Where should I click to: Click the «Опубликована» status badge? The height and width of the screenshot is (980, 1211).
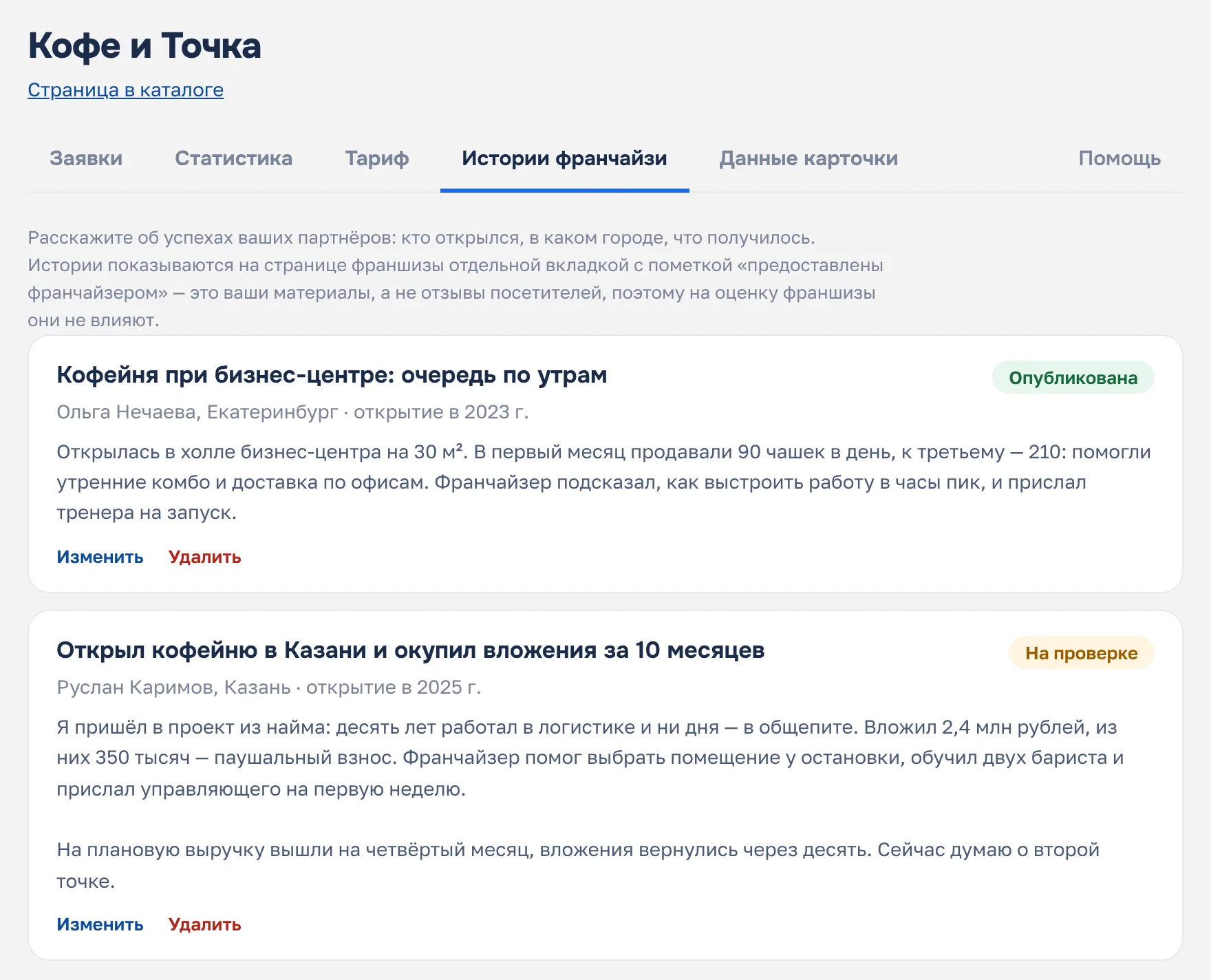(x=1073, y=378)
